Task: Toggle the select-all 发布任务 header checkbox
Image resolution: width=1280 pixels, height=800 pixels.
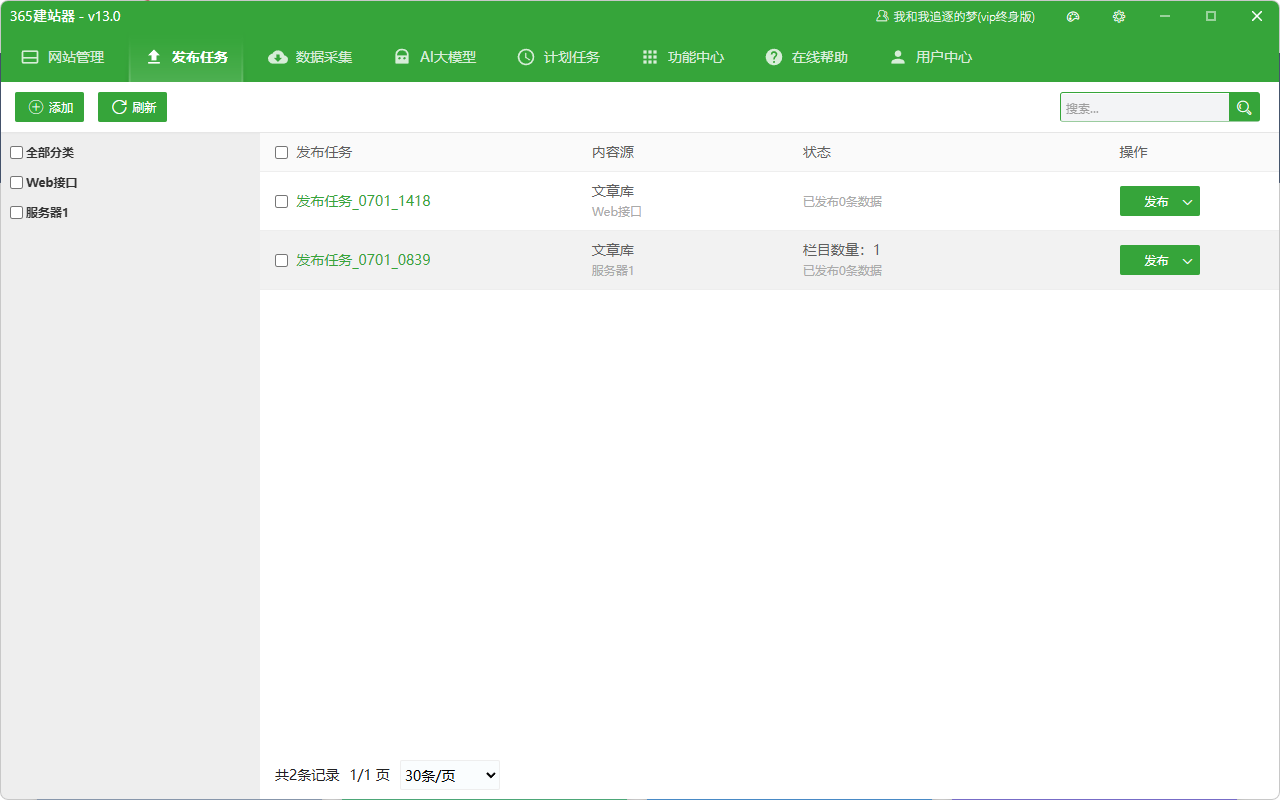Action: (281, 152)
